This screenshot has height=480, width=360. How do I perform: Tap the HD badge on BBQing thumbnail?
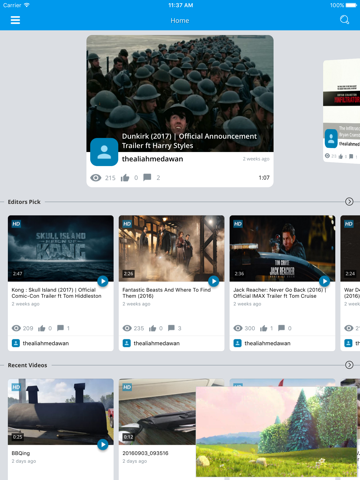16,387
